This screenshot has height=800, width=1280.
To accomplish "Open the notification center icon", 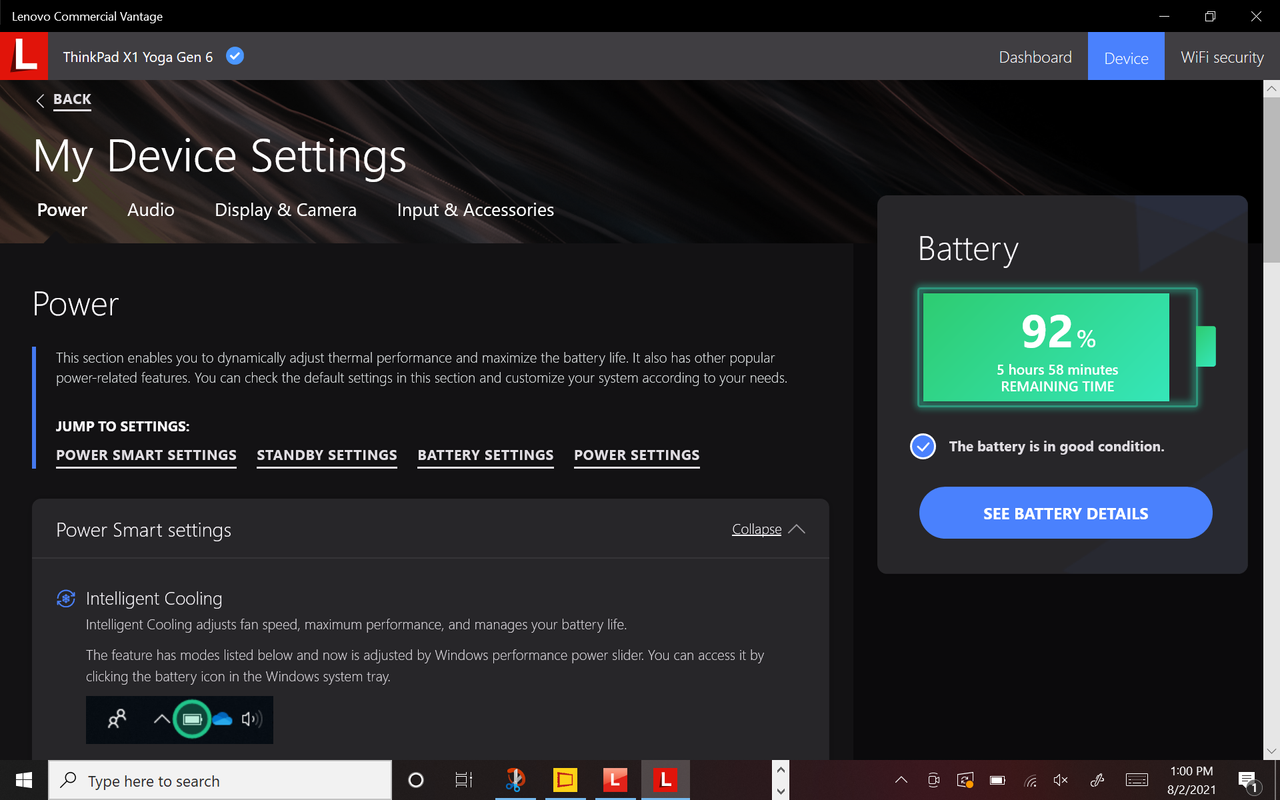I will pos(1248,780).
